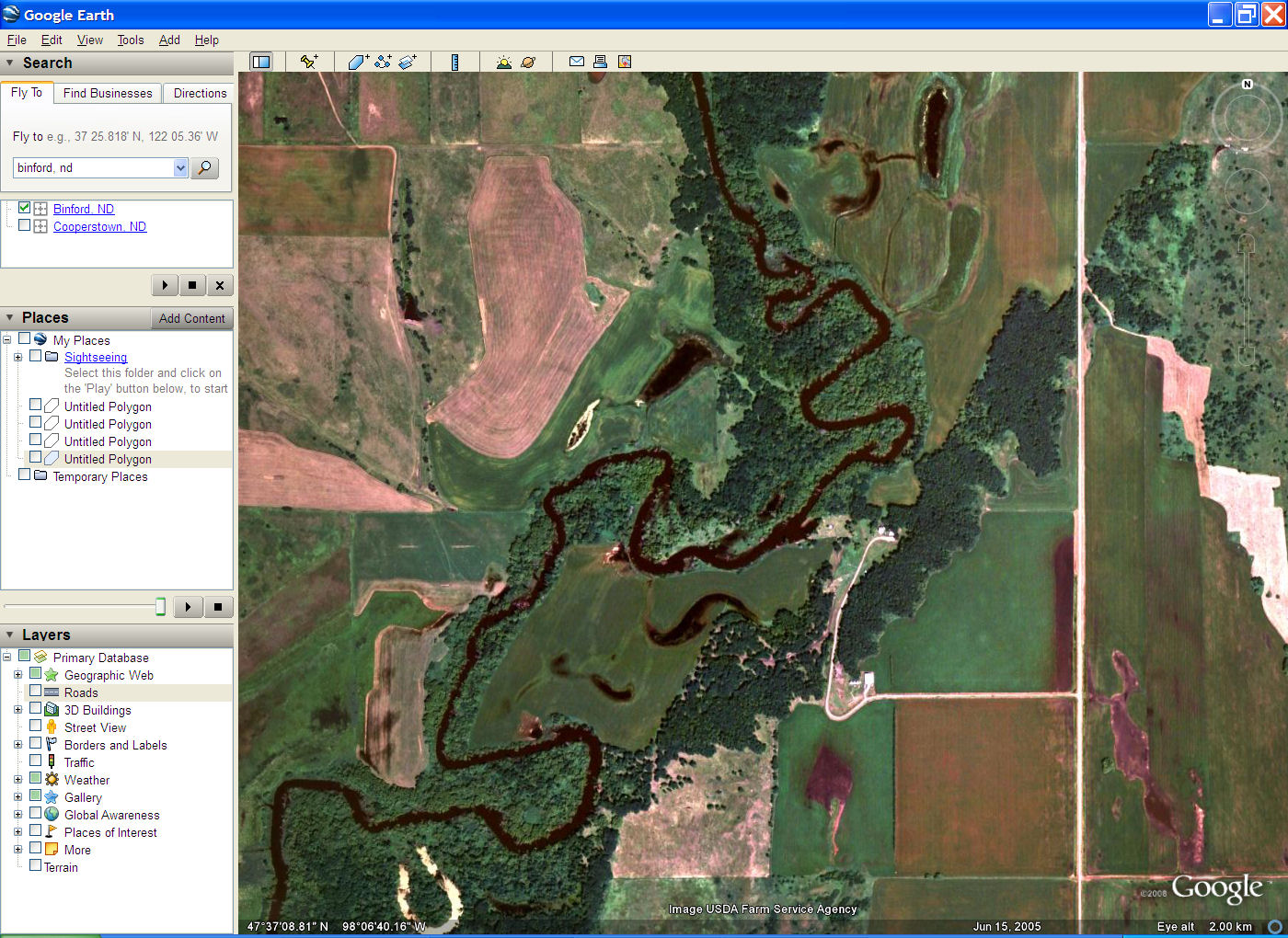Viewport: 1288px width, 938px height.
Task: Click the streaming status indicator icon
Action: coord(1275,926)
